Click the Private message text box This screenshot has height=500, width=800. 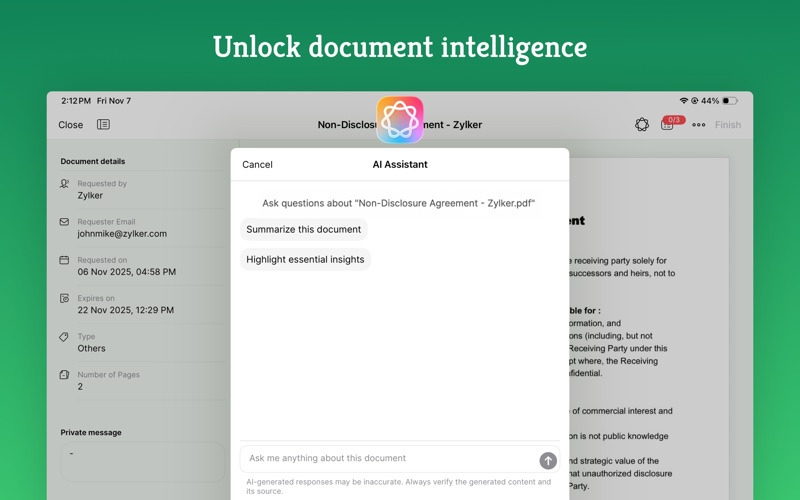142,462
